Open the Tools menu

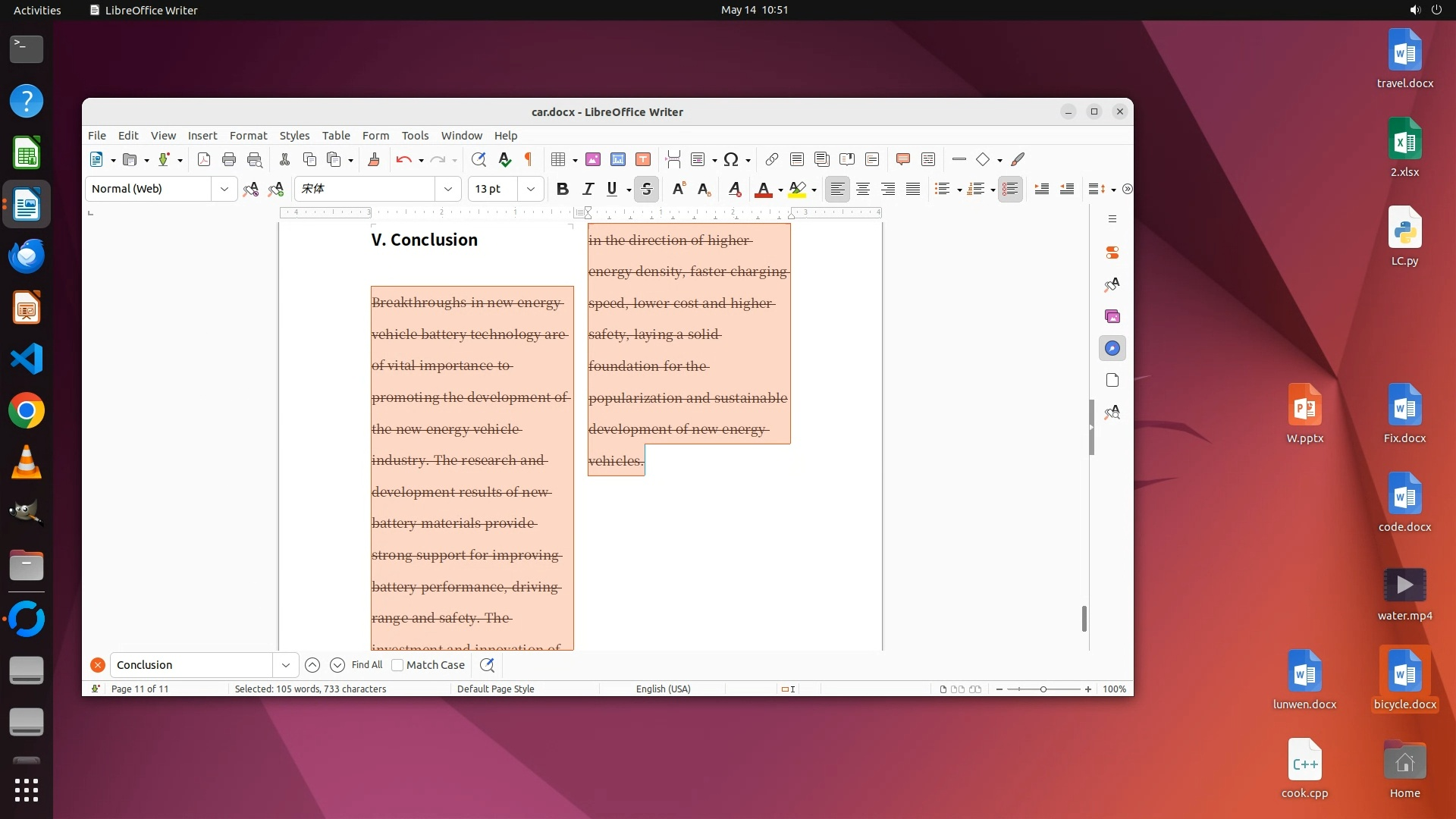click(x=415, y=136)
